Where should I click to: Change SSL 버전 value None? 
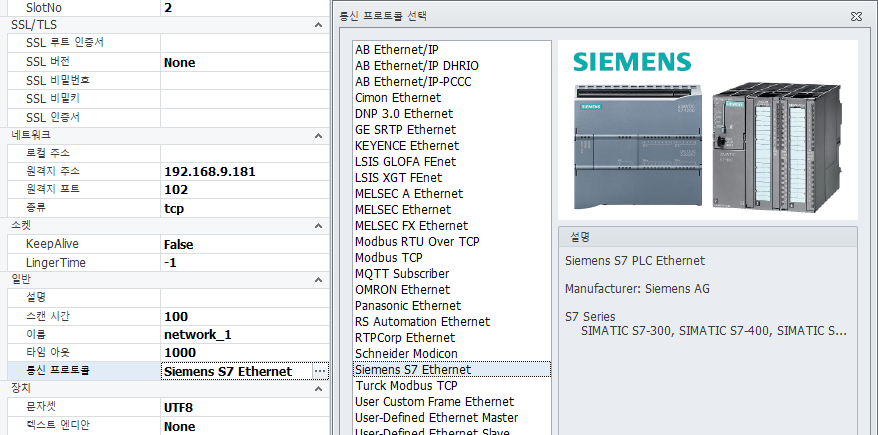[x=245, y=62]
